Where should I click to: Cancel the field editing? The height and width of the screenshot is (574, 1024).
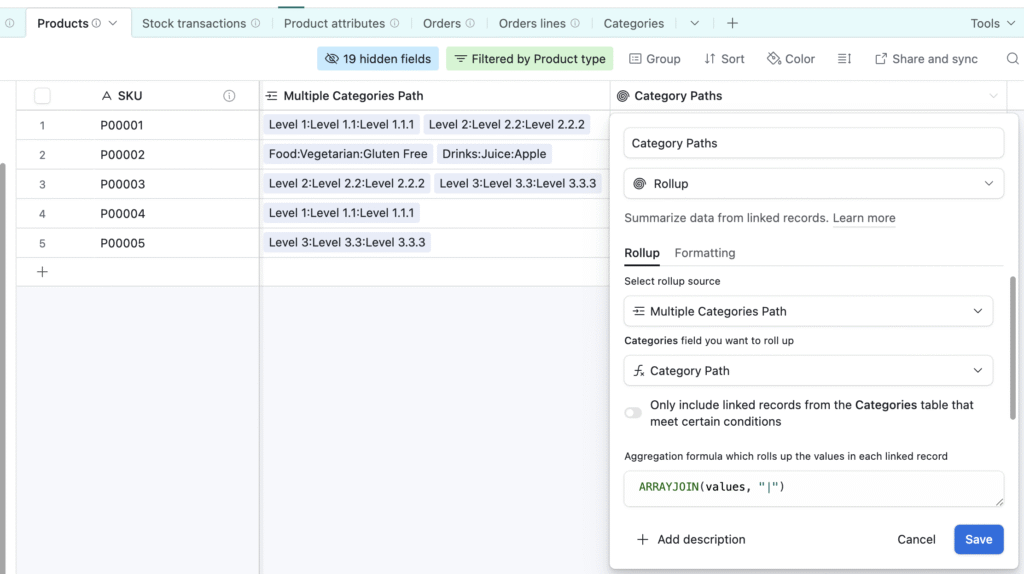[916, 539]
